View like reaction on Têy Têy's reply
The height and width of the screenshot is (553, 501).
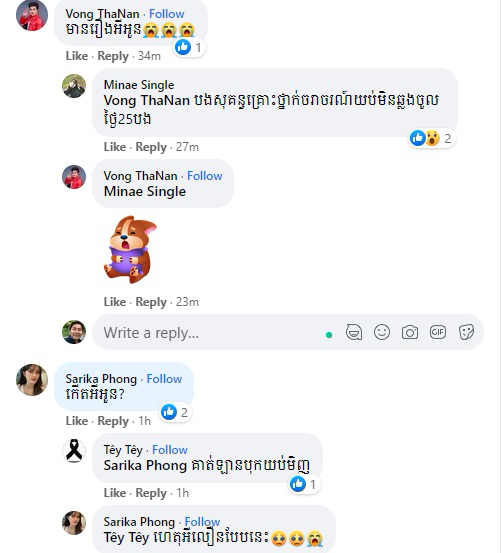click(x=304, y=484)
